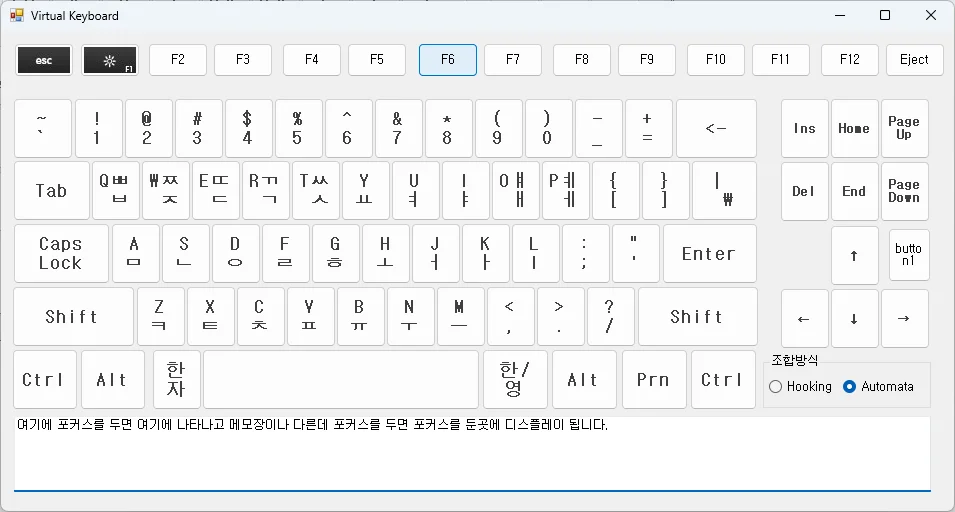Click the K ㅏ key
Viewport: 955px width, 512px height.
point(485,253)
